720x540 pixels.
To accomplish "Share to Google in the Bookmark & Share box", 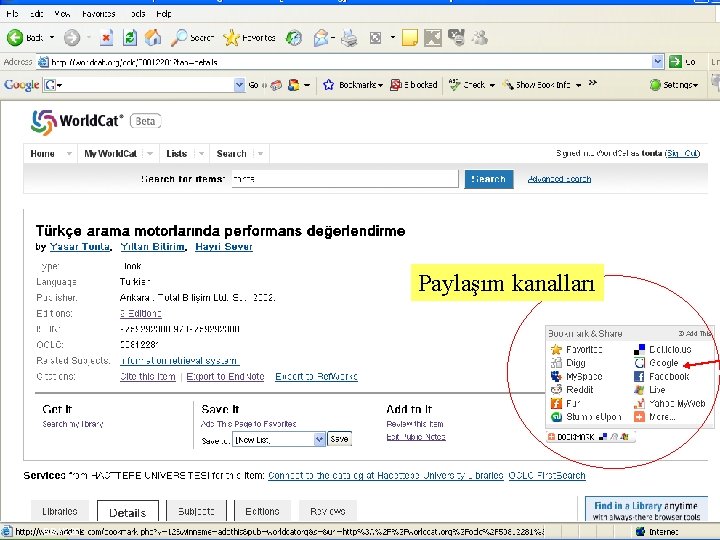I will (x=656, y=363).
